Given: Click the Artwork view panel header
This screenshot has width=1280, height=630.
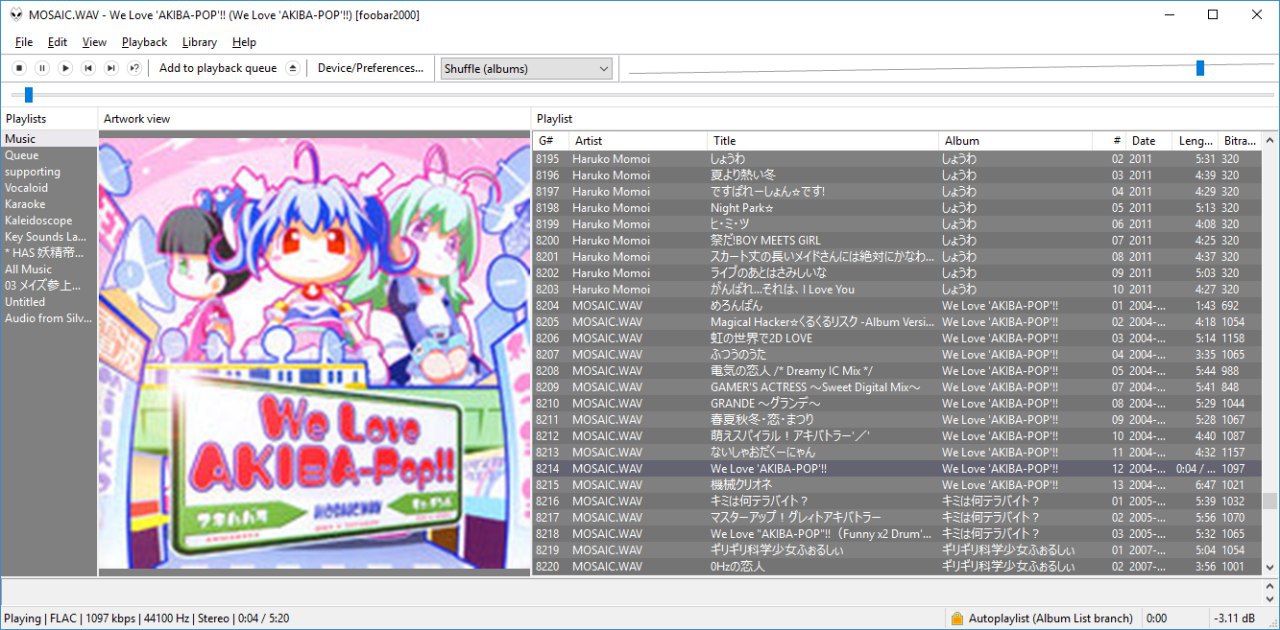Looking at the screenshot, I should [x=137, y=118].
